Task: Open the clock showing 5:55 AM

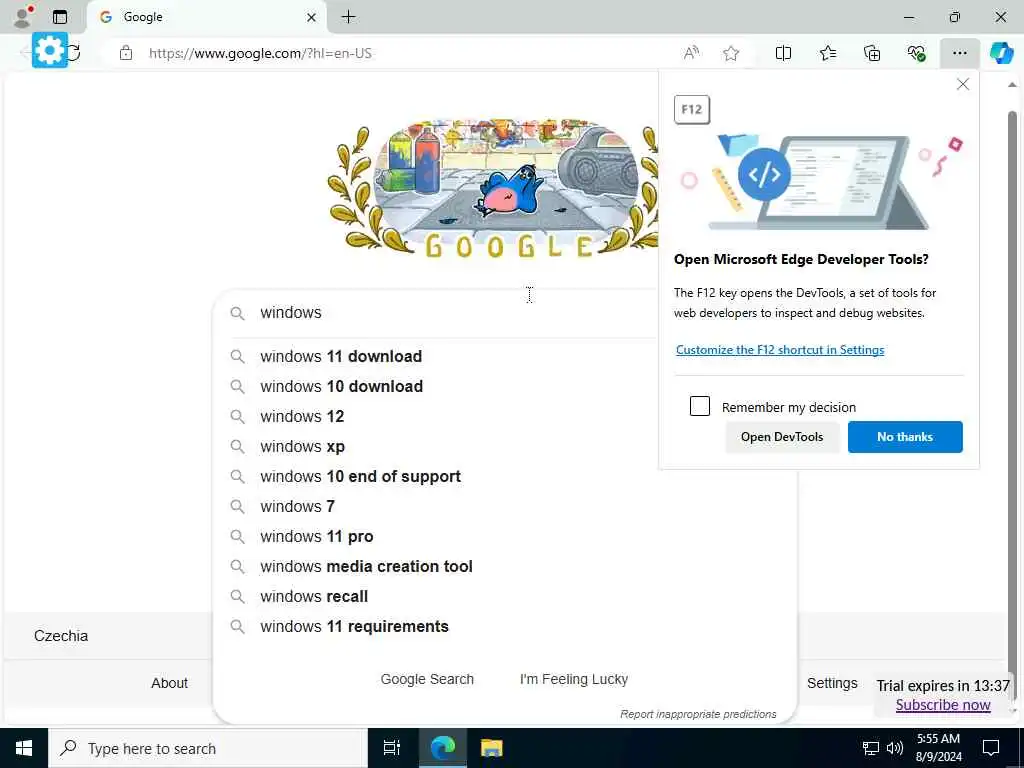Action: tap(938, 748)
